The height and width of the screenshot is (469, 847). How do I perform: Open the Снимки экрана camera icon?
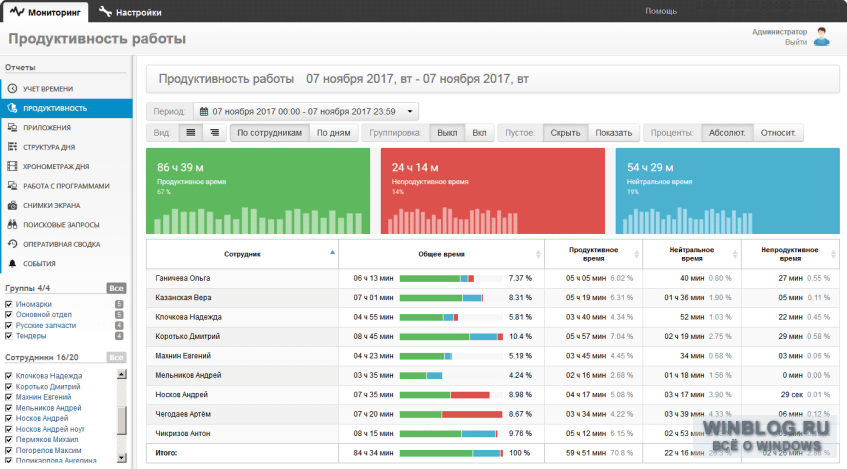pyautogui.click(x=12, y=205)
